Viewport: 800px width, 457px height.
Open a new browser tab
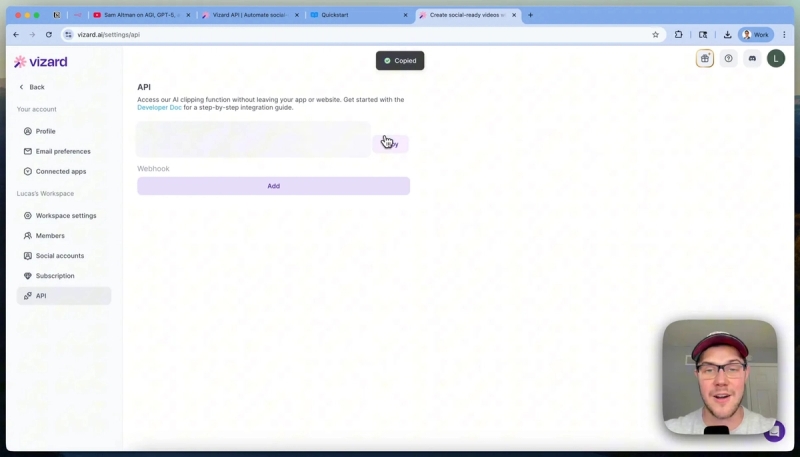(x=530, y=15)
